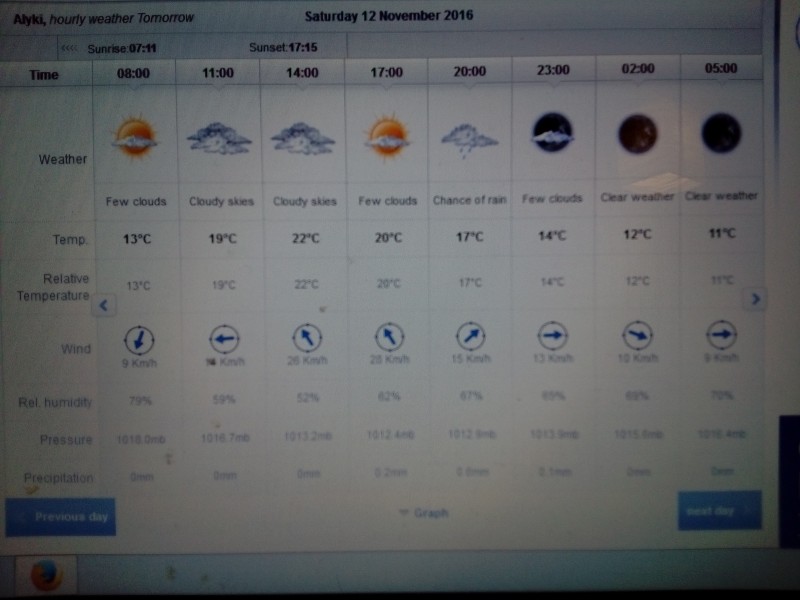Click the 'Wind' row label
This screenshot has height=600, width=800.
[76, 349]
